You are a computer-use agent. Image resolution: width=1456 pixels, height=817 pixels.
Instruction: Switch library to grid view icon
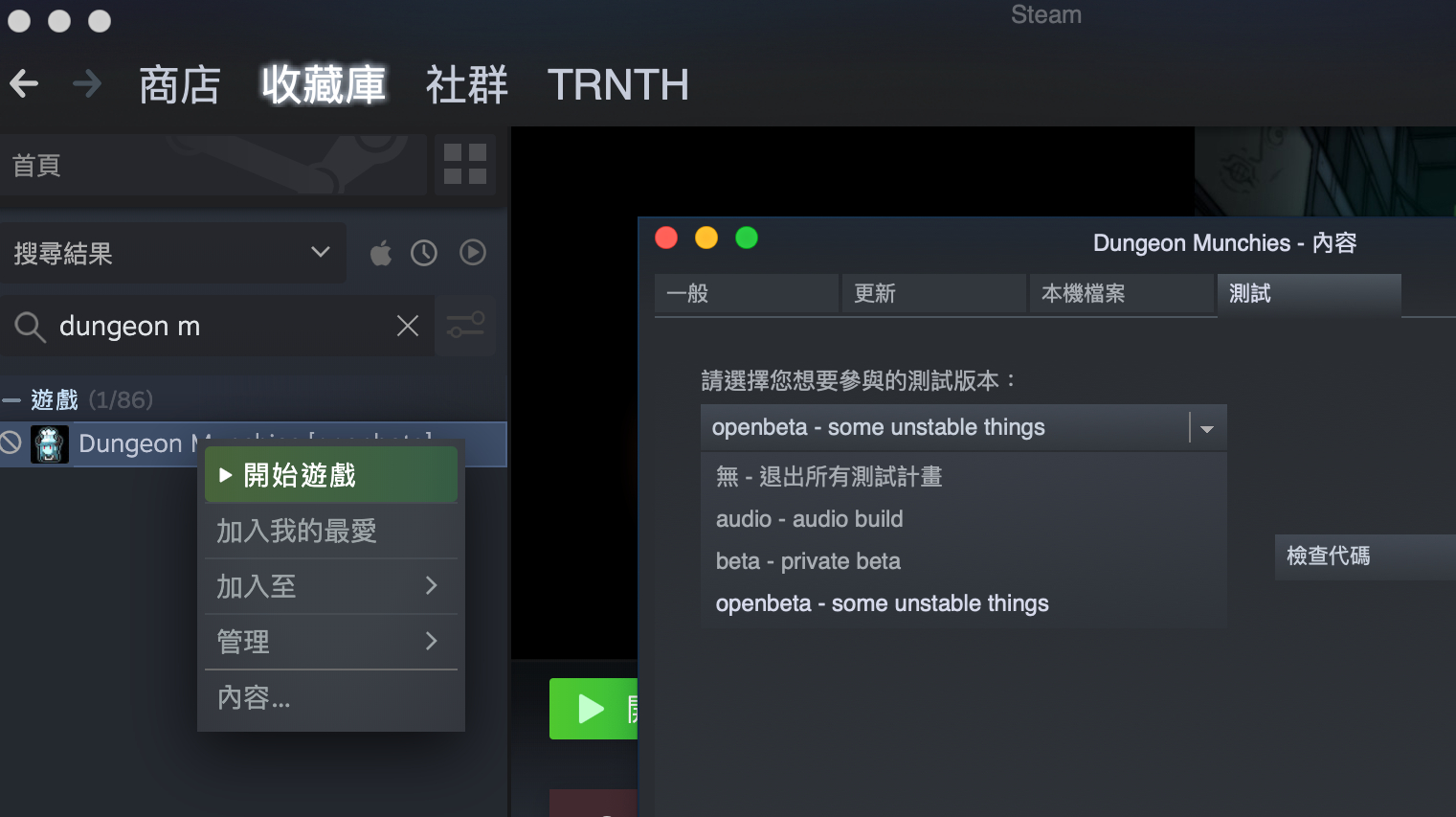[x=465, y=165]
